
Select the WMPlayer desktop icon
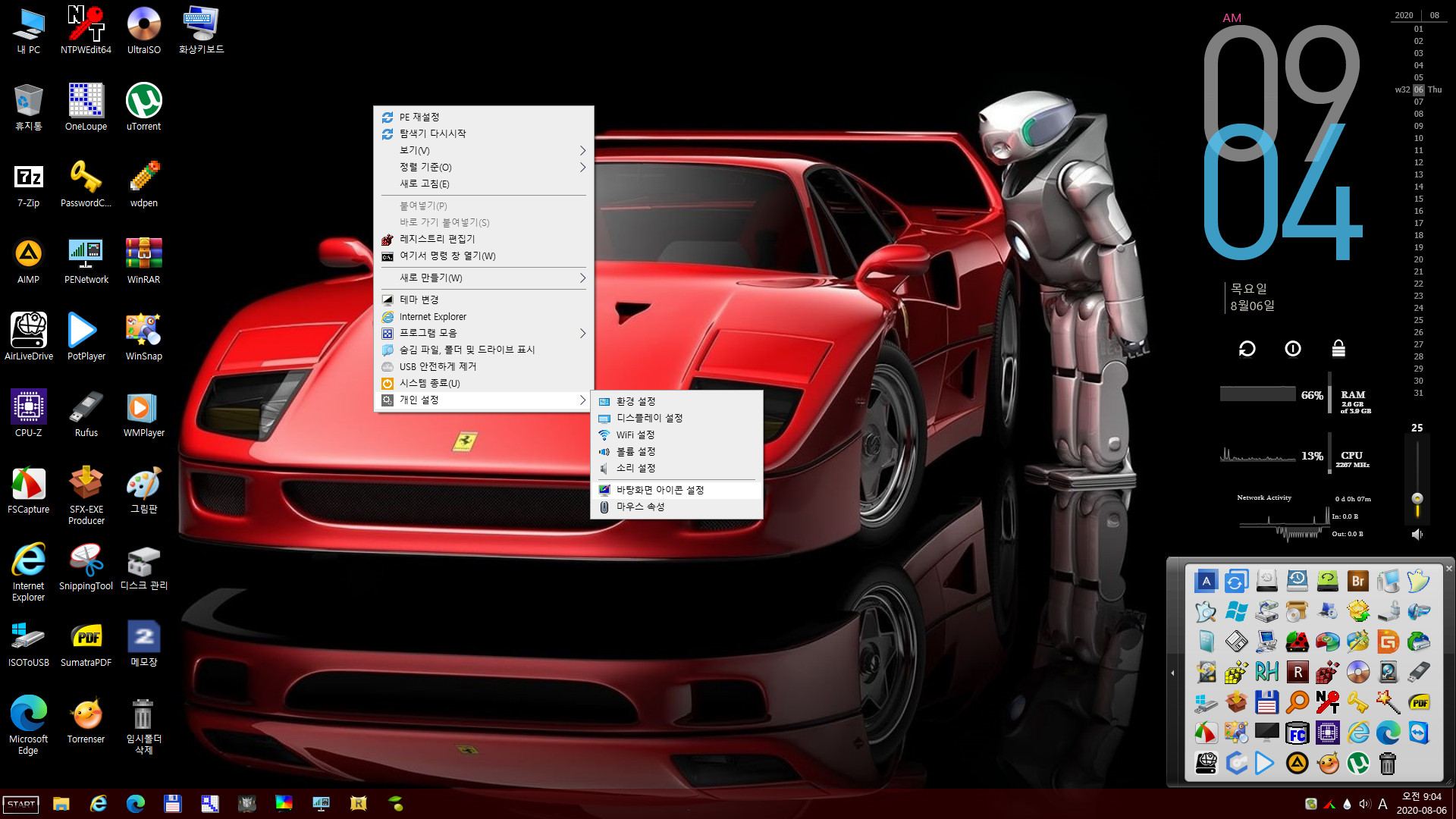coord(143,413)
